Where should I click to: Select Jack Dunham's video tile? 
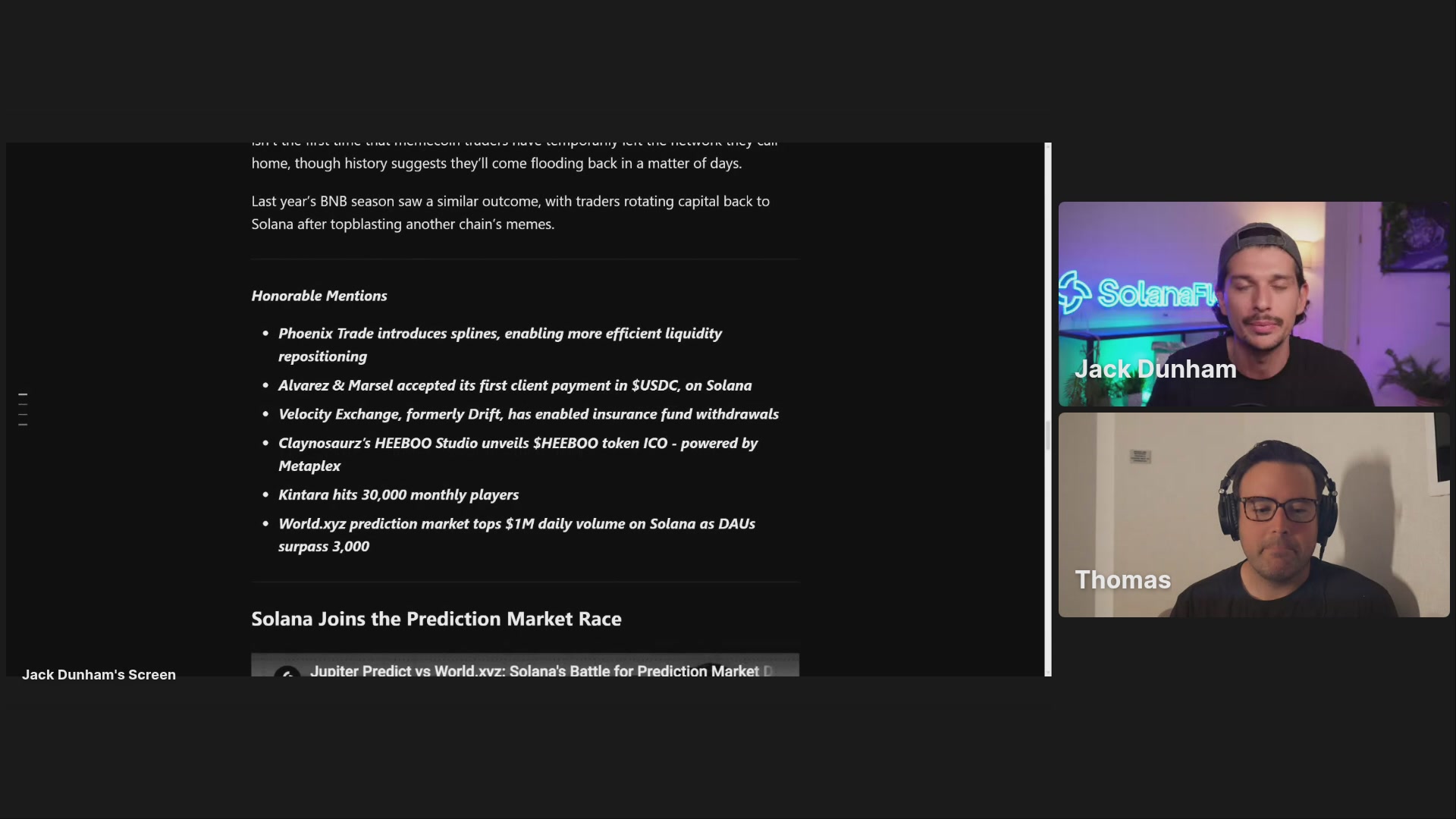point(1254,304)
